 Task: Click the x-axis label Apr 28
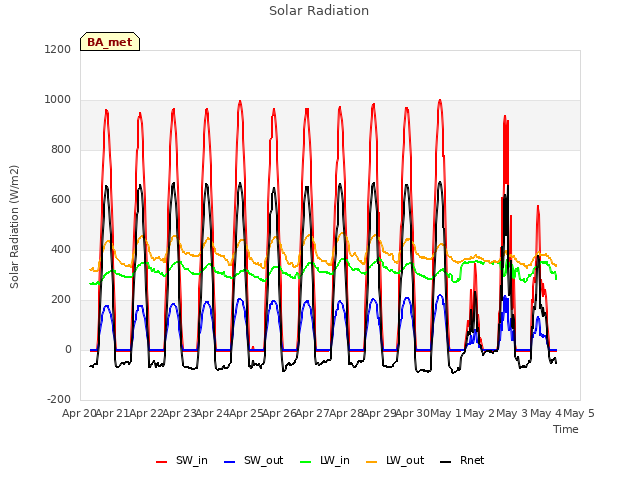pos(346,413)
